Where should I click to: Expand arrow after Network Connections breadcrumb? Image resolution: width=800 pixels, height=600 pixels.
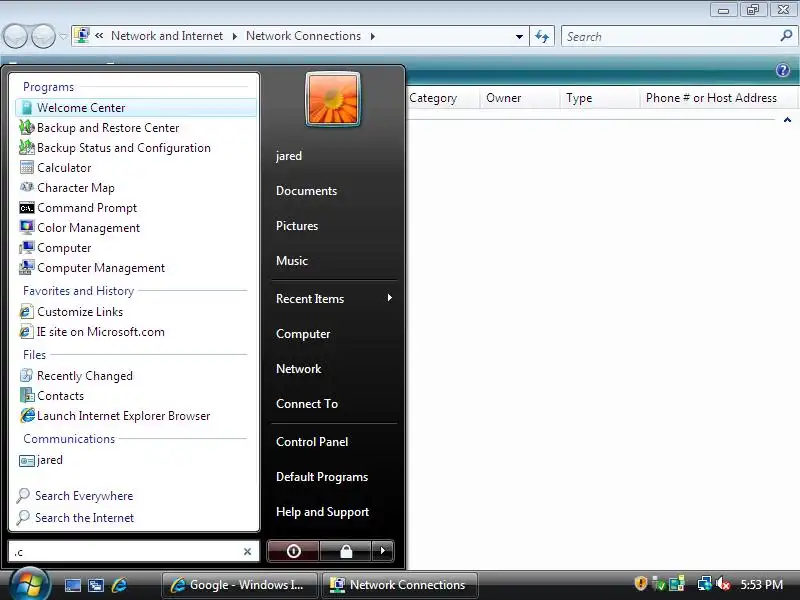(x=373, y=36)
